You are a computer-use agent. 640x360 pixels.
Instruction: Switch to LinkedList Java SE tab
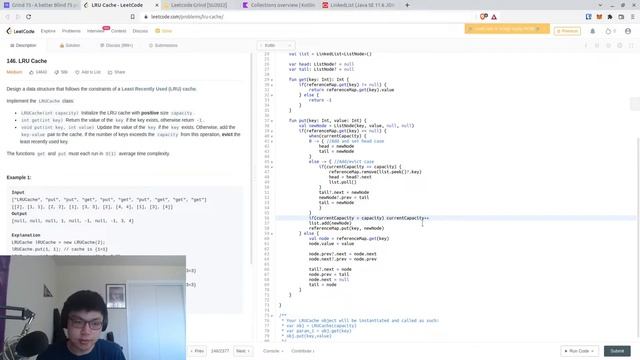coord(358,5)
